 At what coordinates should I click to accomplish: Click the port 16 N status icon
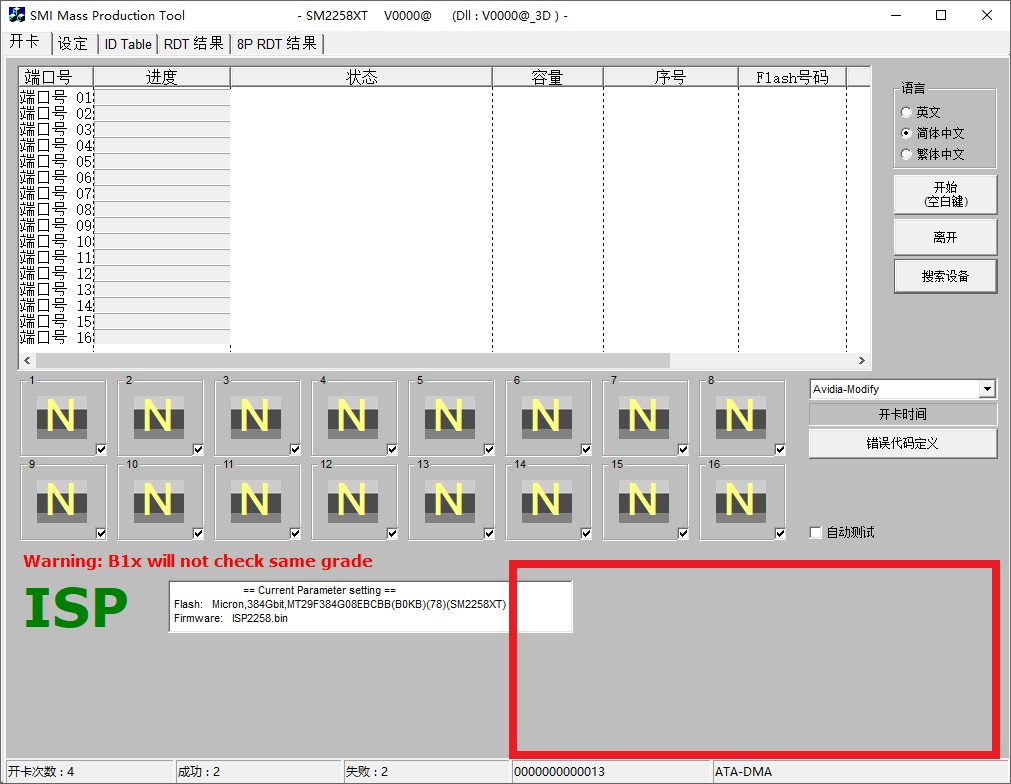(740, 500)
